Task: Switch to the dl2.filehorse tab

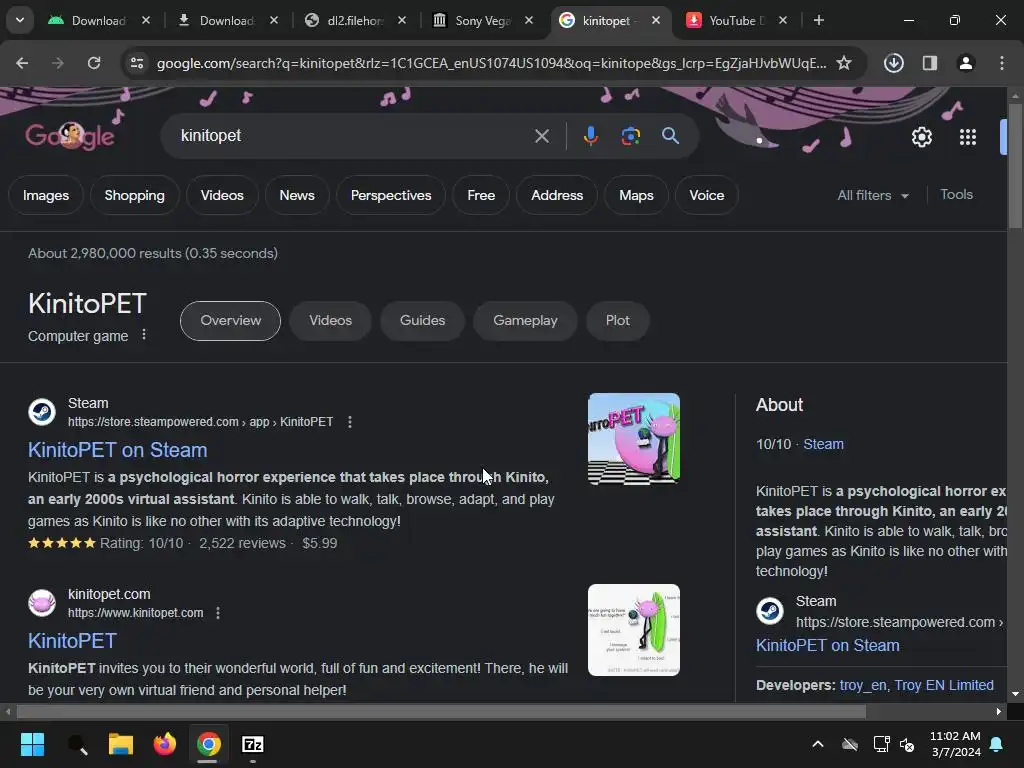Action: (354, 20)
